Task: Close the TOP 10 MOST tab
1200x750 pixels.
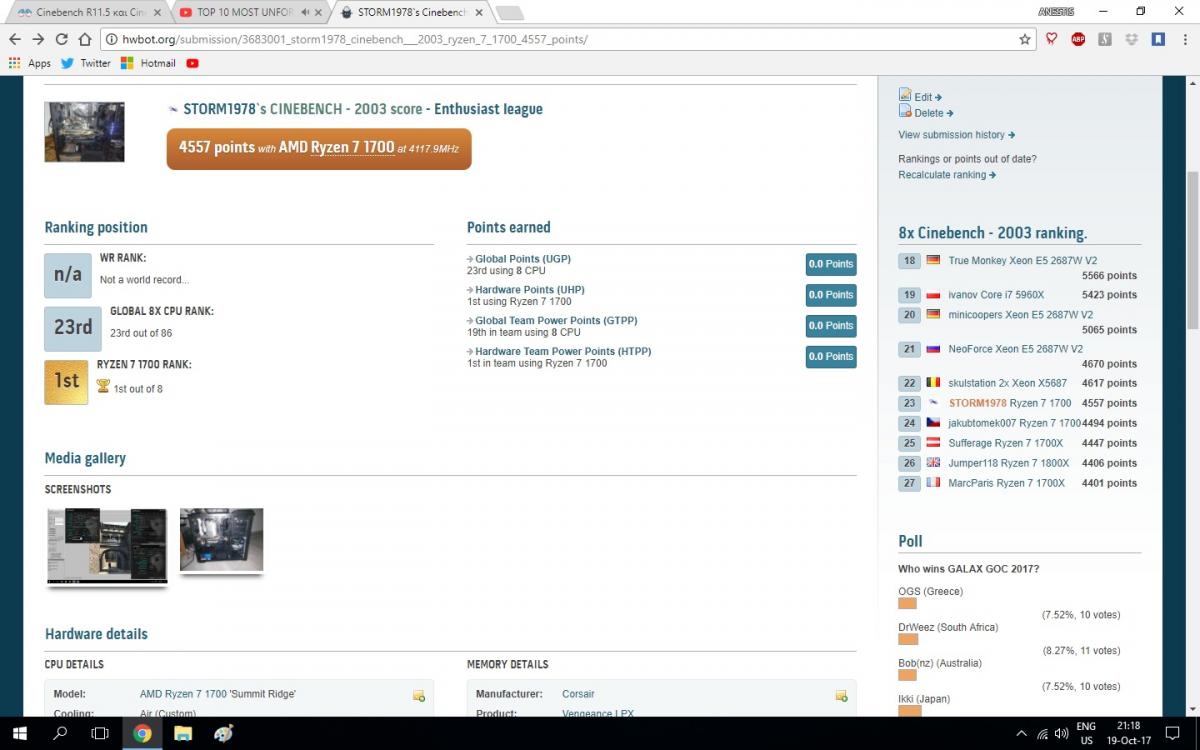Action: (x=319, y=12)
